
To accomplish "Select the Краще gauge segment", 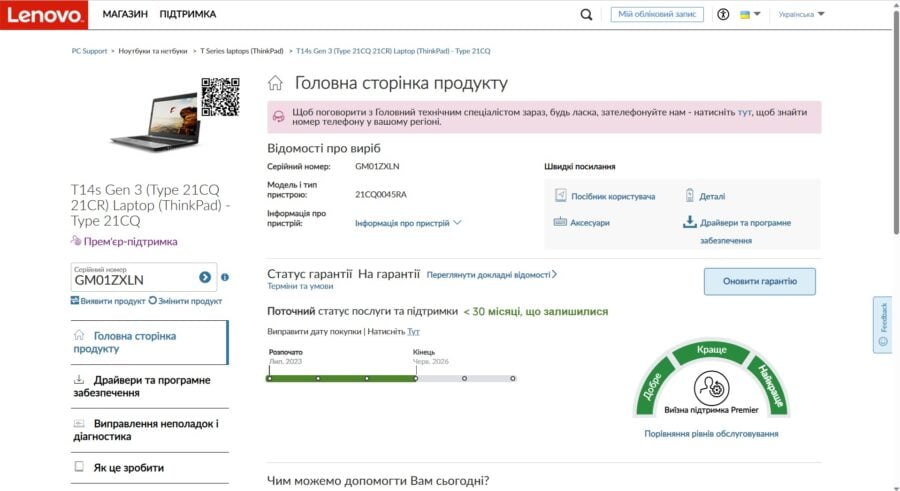I will [x=712, y=350].
